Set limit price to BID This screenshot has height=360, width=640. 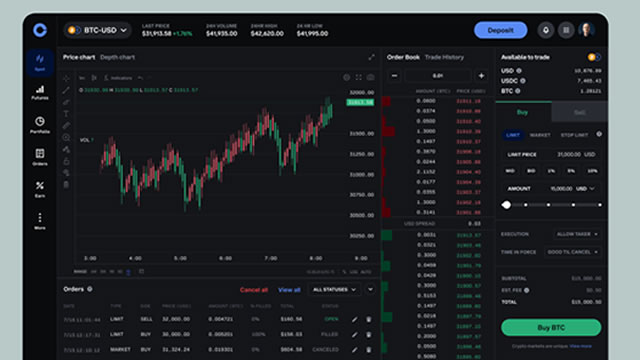(531, 171)
